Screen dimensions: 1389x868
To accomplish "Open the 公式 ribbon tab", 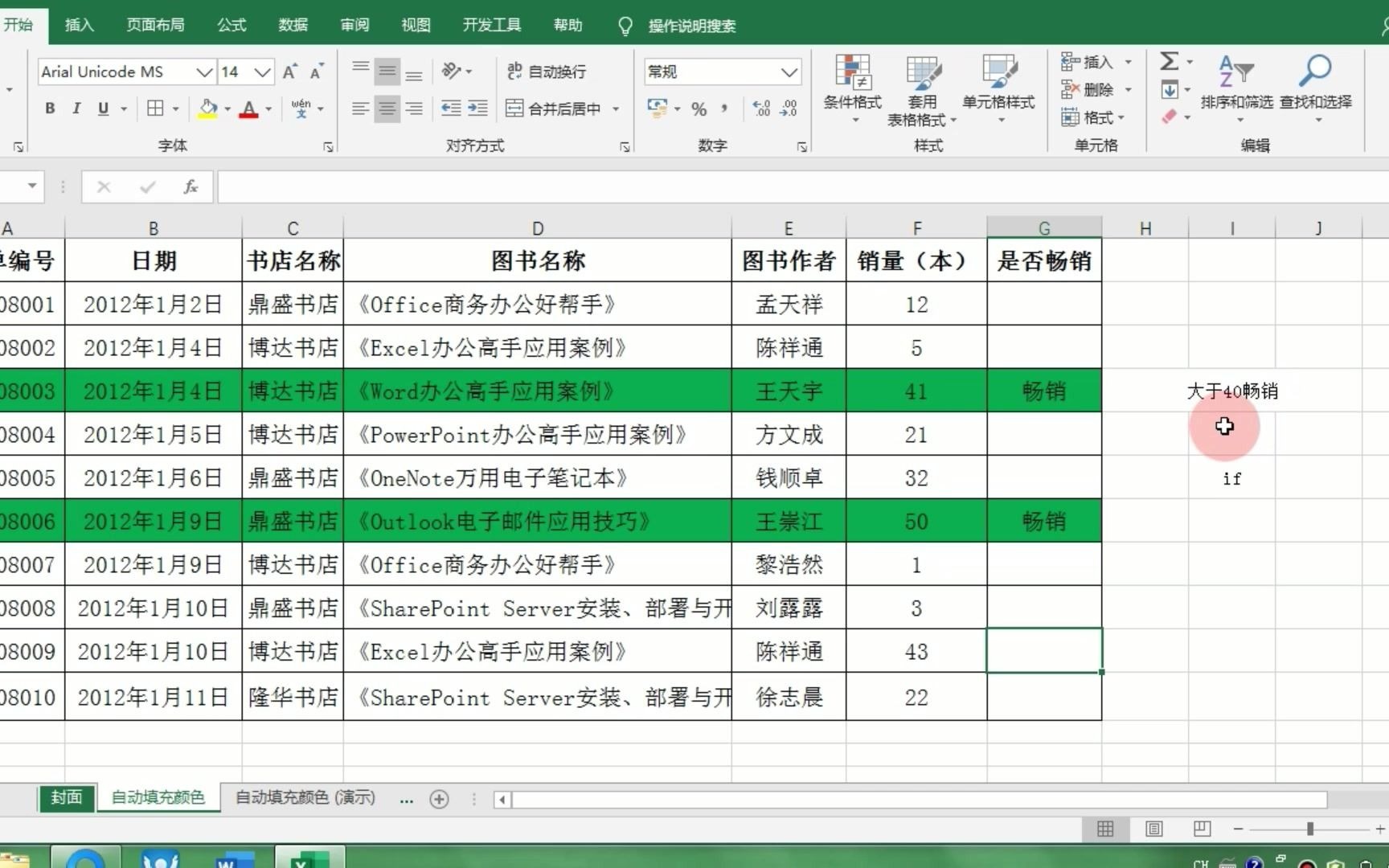I will (231, 25).
